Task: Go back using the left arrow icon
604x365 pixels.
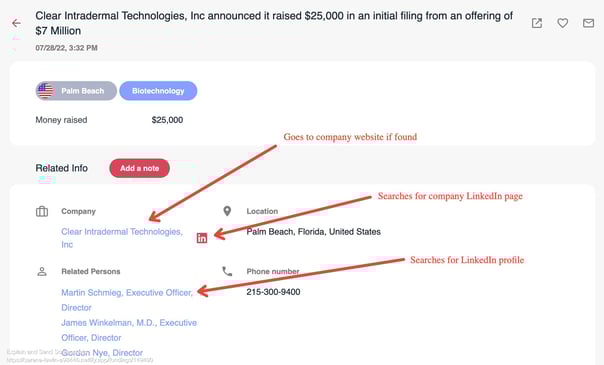Action: point(16,23)
